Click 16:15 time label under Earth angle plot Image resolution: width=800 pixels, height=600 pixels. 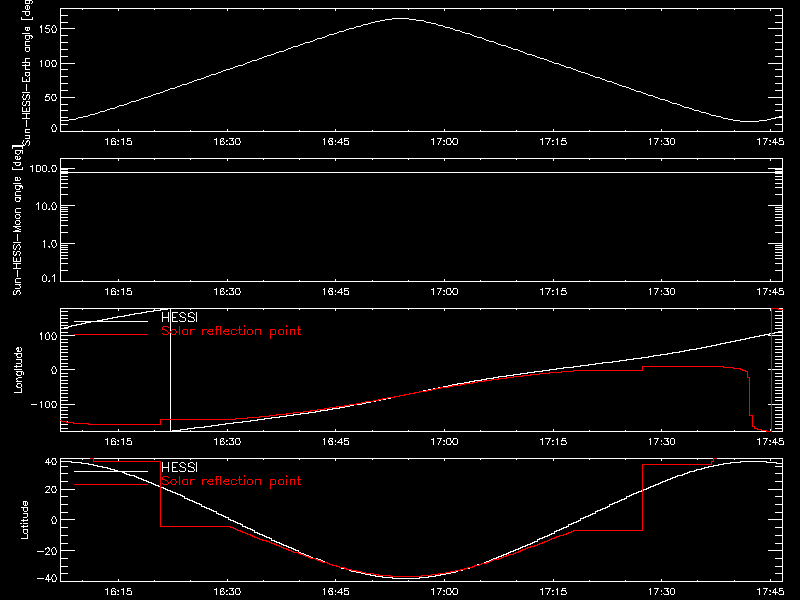[x=118, y=142]
